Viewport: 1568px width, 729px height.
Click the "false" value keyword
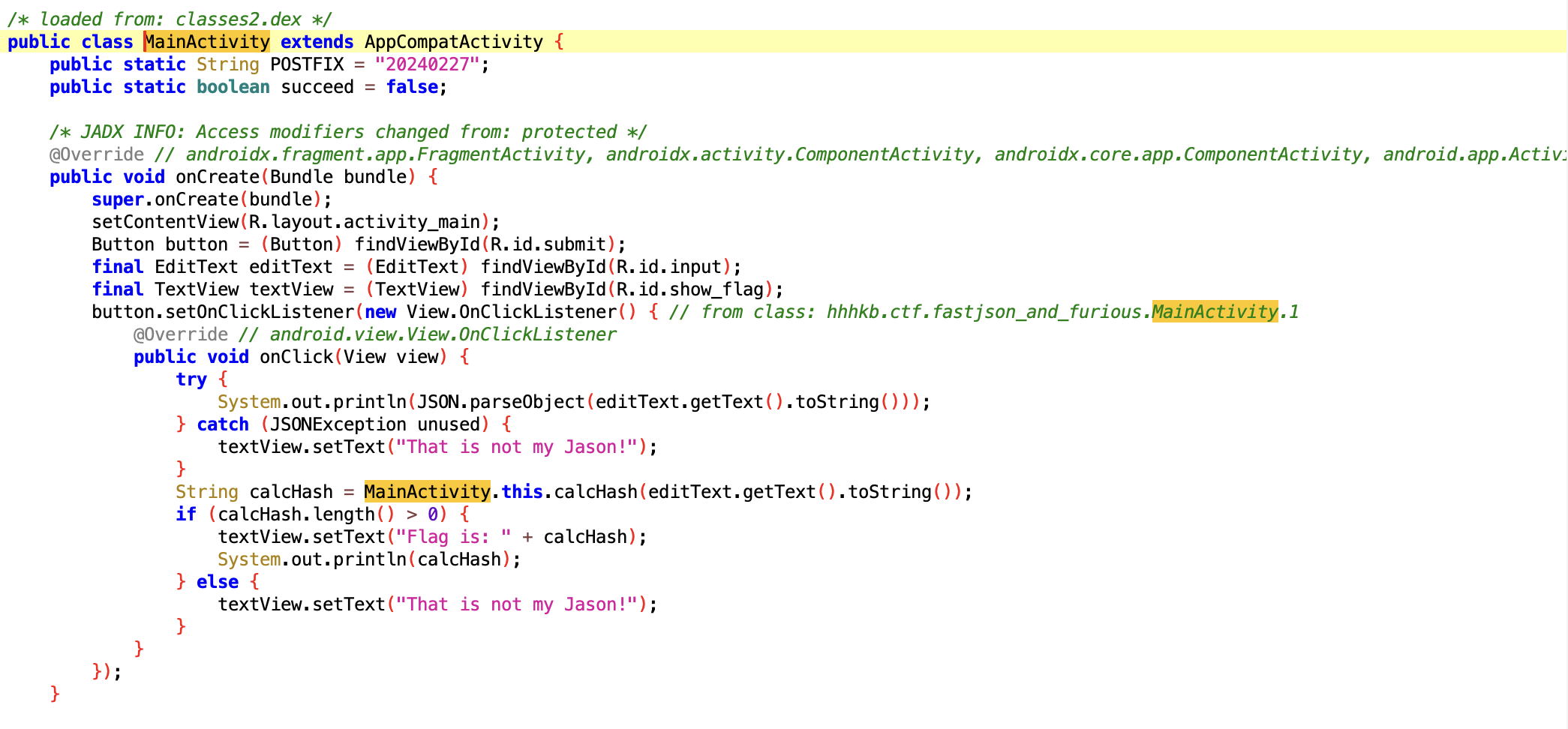pos(412,87)
